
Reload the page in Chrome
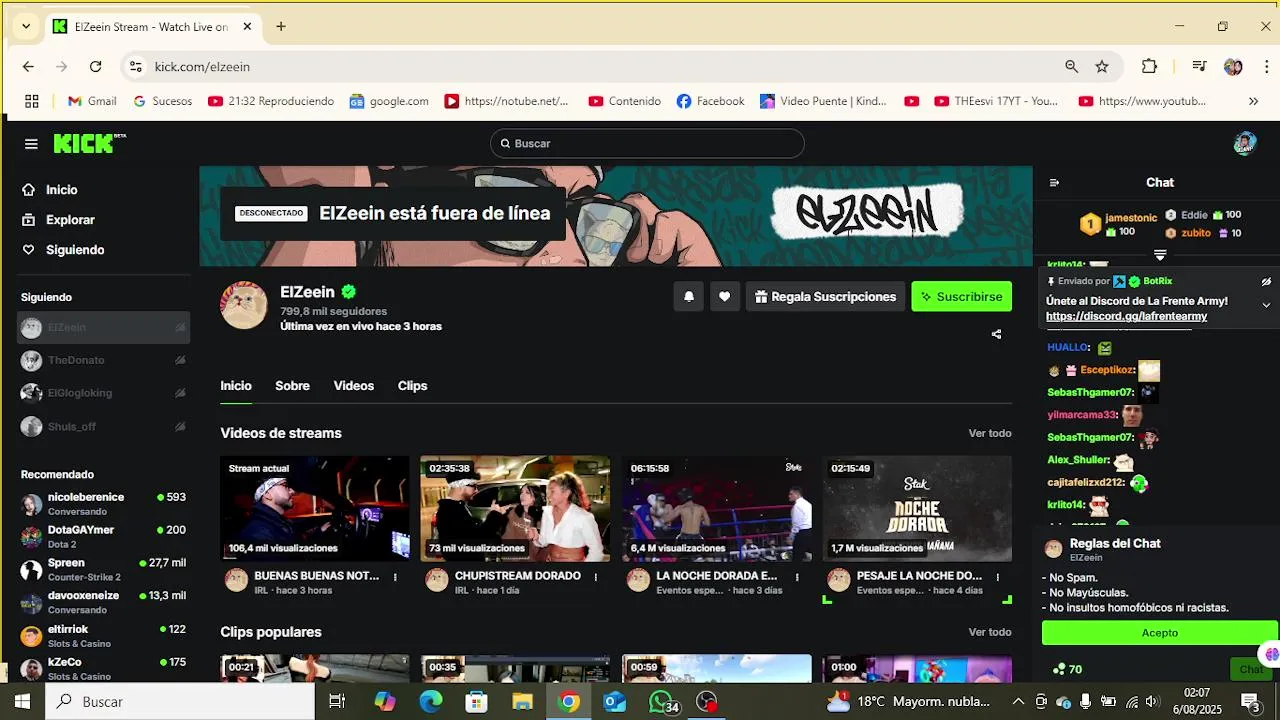click(95, 67)
